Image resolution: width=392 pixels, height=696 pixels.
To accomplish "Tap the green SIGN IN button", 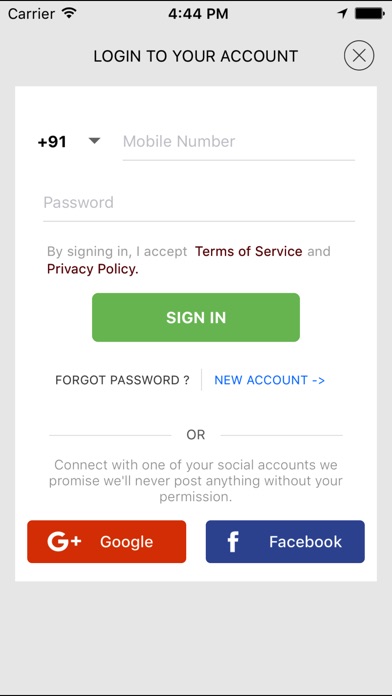I will [196, 317].
